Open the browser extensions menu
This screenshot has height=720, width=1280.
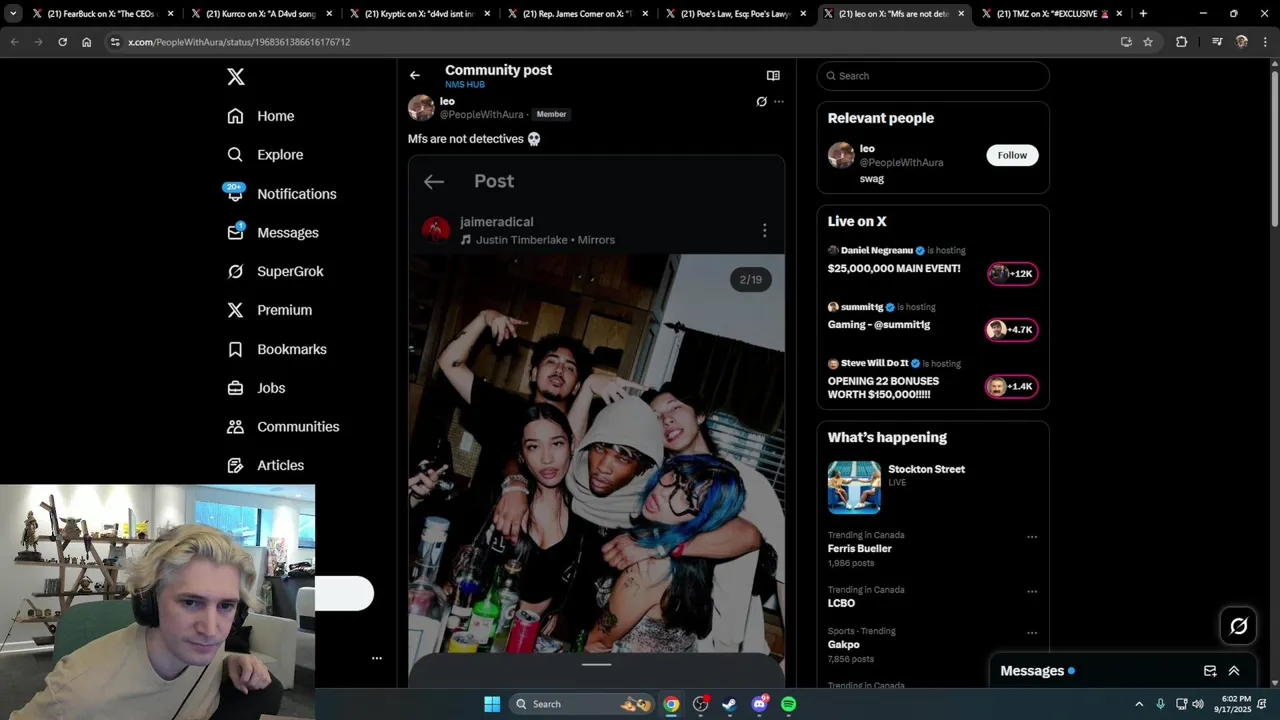click(1181, 42)
